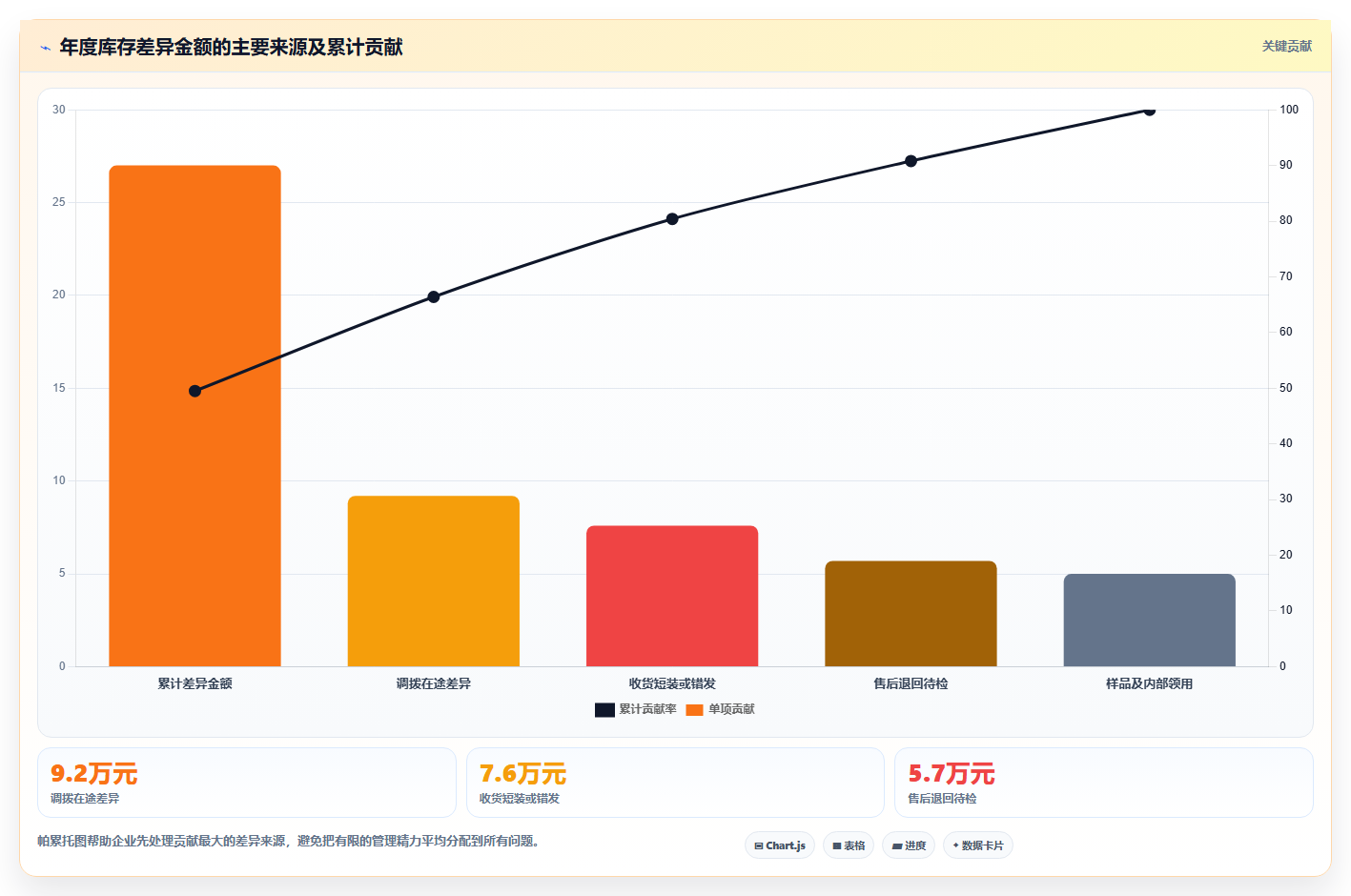Click the line point above 样品及内部领用 bar
Image resolution: width=1351 pixels, height=896 pixels.
pos(1149,110)
